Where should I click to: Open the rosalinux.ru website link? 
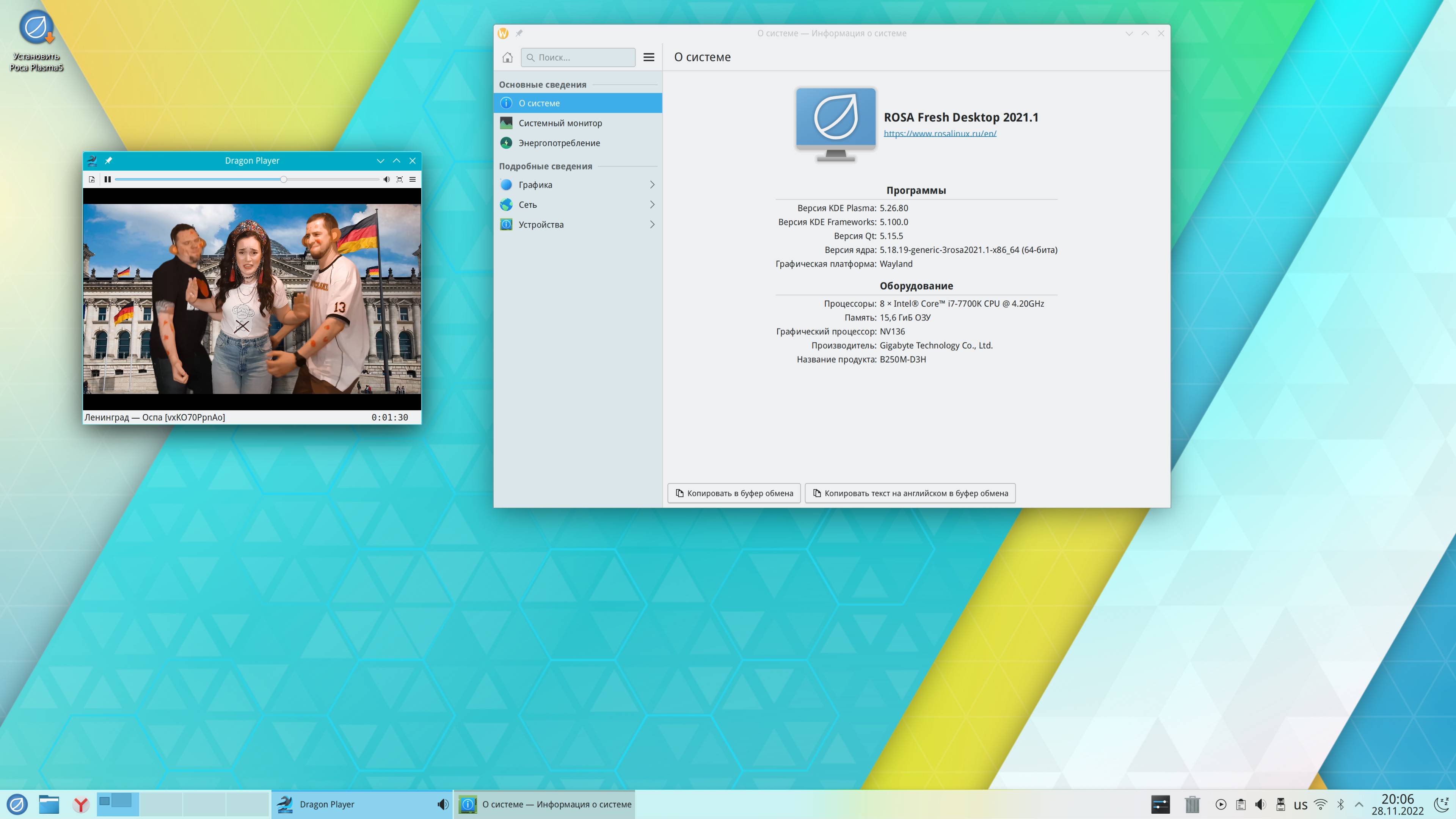point(940,133)
